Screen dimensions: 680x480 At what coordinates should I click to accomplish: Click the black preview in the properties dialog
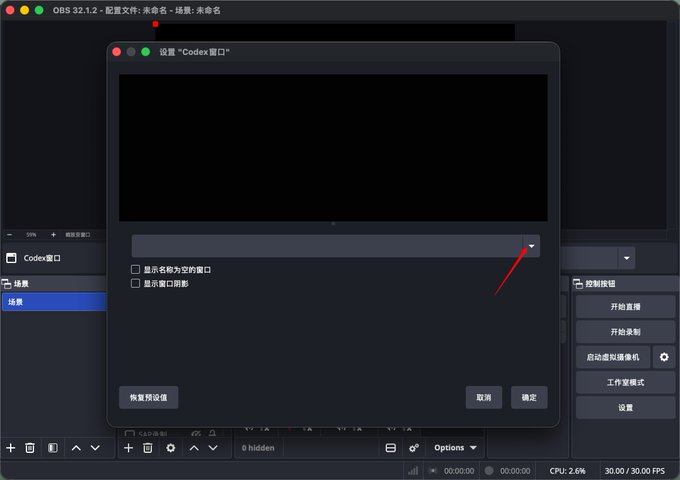[x=333, y=148]
